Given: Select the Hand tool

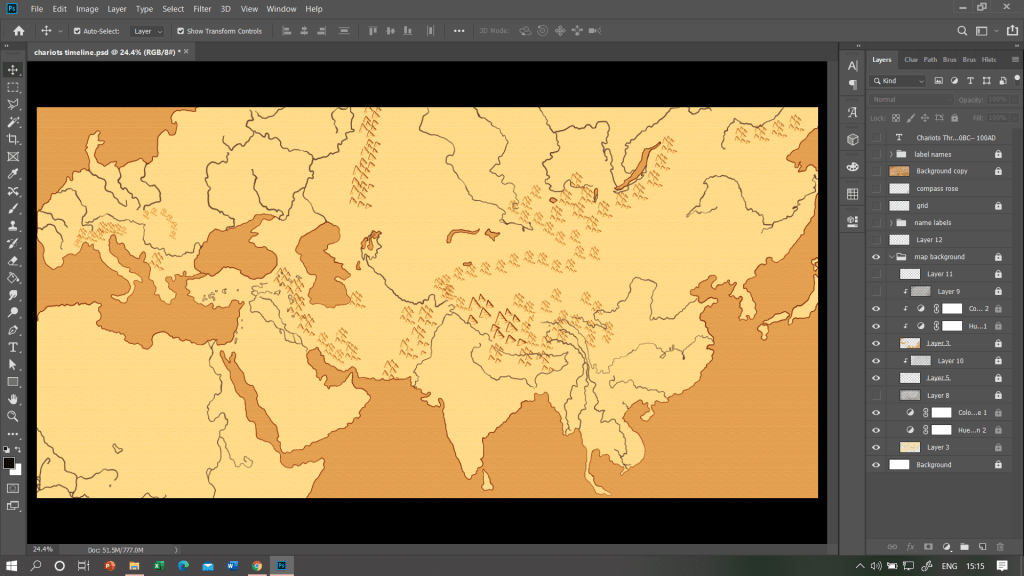Looking at the screenshot, I should pos(13,399).
